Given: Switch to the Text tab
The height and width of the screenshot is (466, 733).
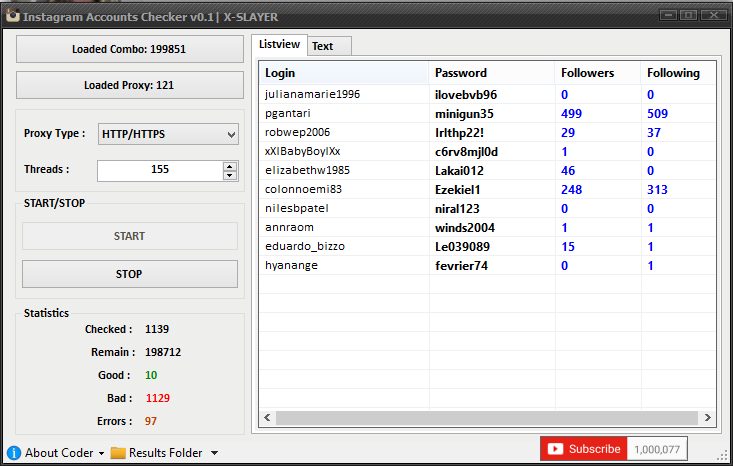Looking at the screenshot, I should coord(329,46).
